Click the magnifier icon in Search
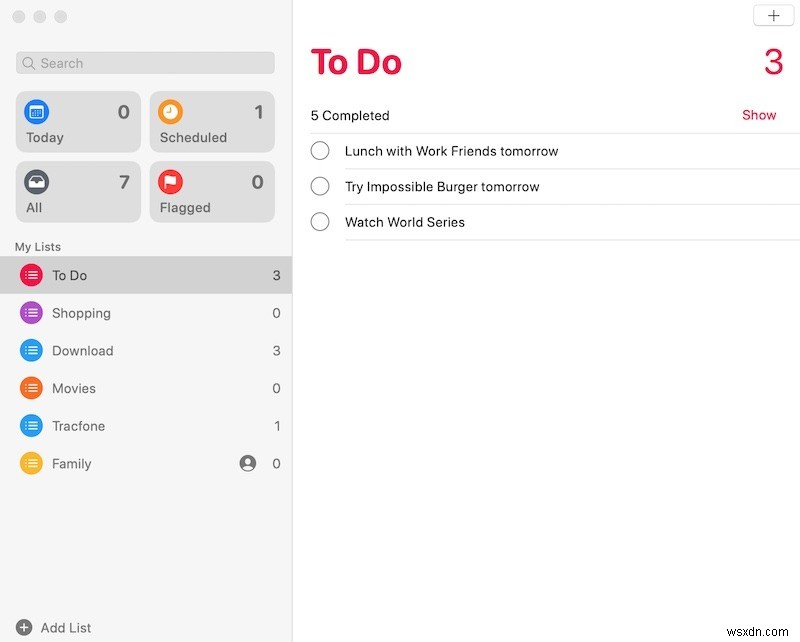Image resolution: width=800 pixels, height=642 pixels. pos(29,63)
